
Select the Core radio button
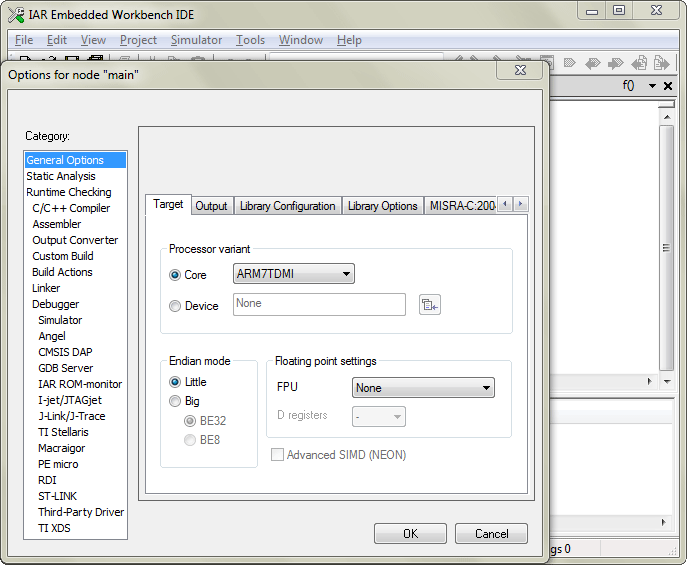pos(175,275)
